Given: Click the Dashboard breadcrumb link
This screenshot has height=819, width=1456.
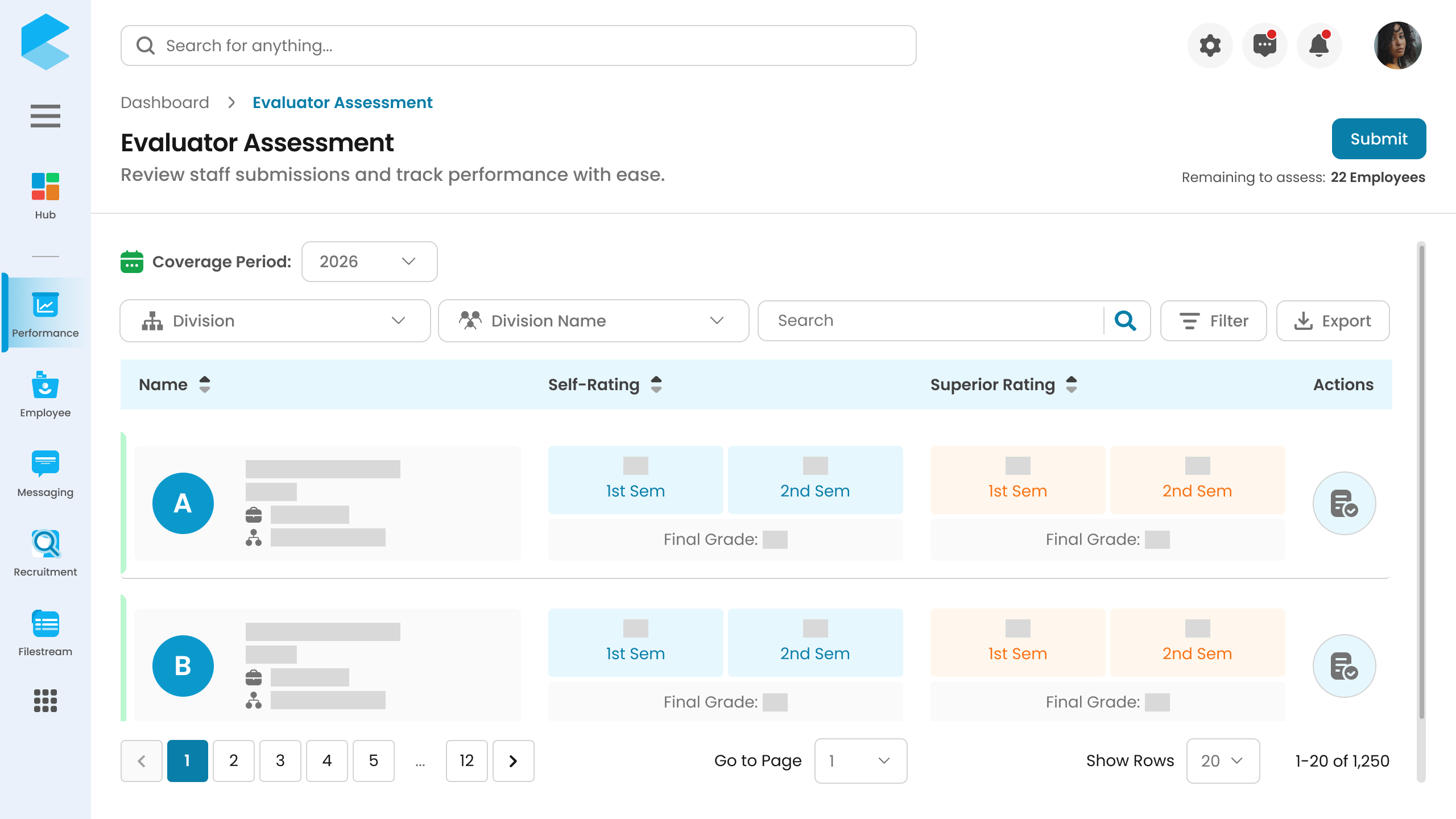Looking at the screenshot, I should pos(165,102).
